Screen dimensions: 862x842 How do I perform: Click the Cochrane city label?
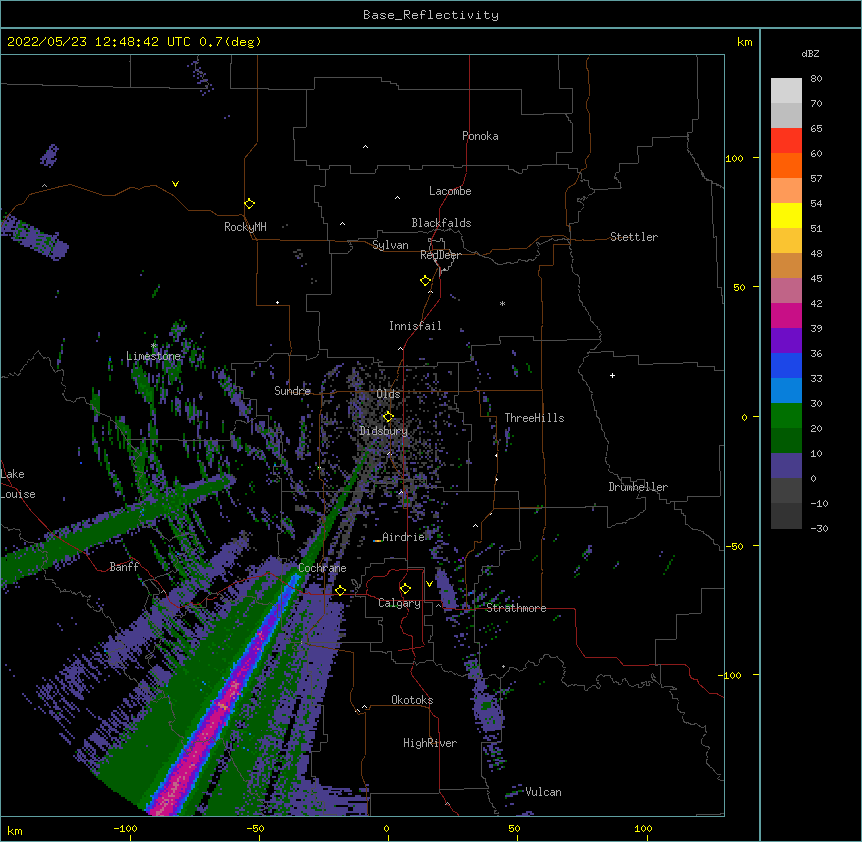(x=322, y=568)
